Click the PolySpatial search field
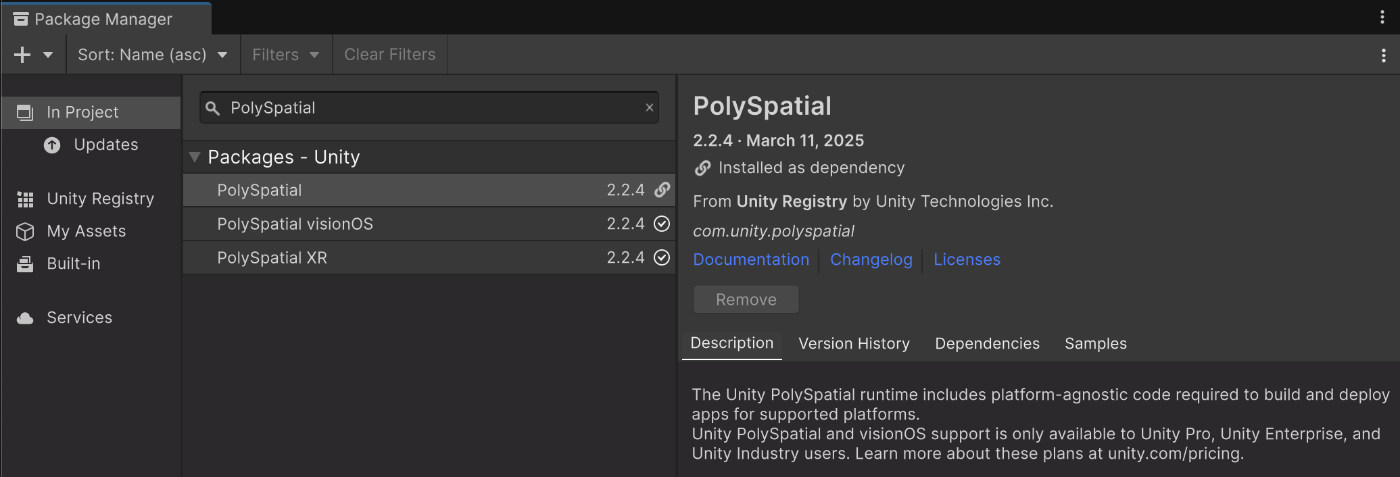This screenshot has width=1400, height=477. pos(429,108)
